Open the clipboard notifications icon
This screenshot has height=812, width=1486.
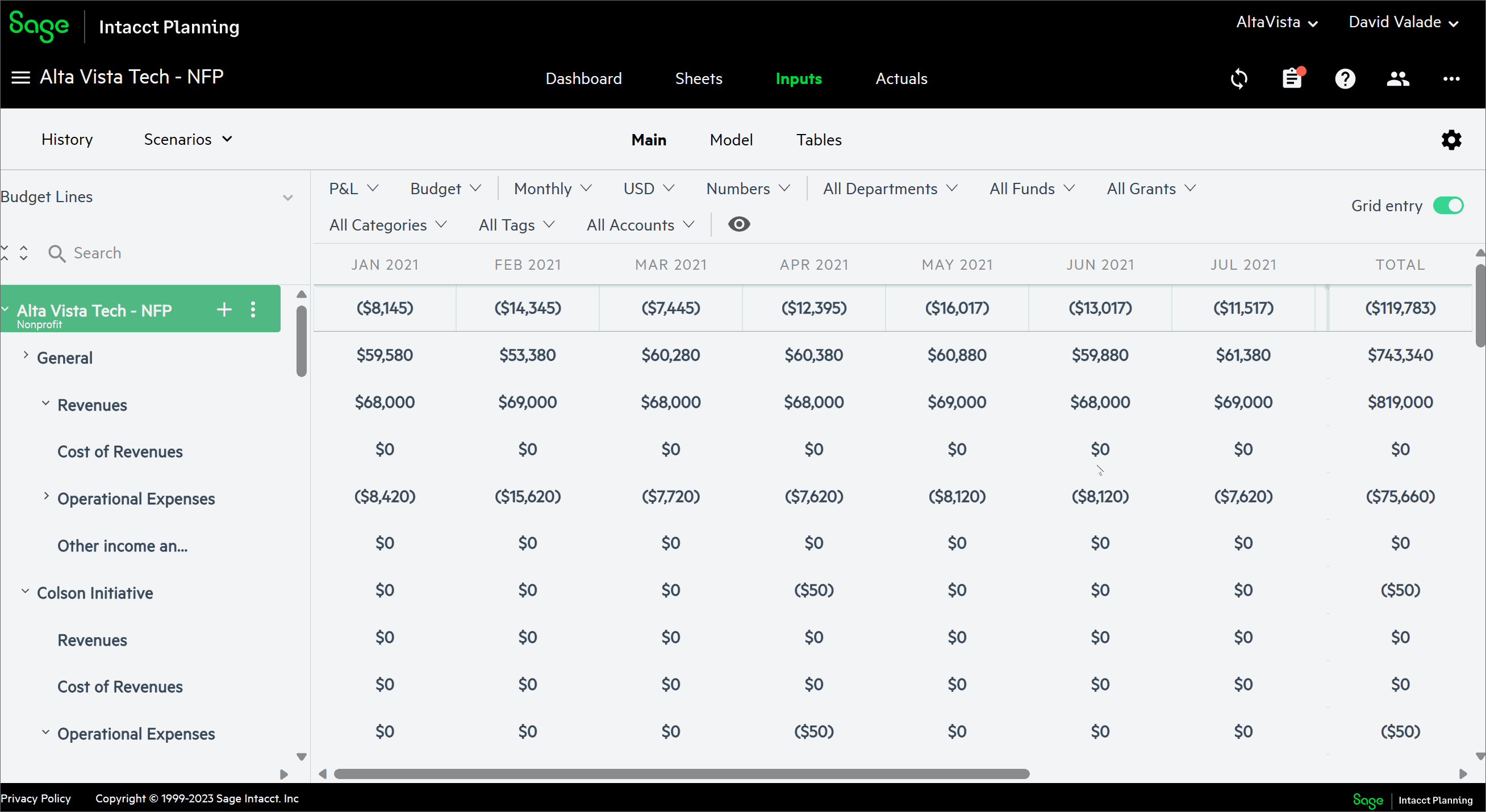coord(1292,78)
